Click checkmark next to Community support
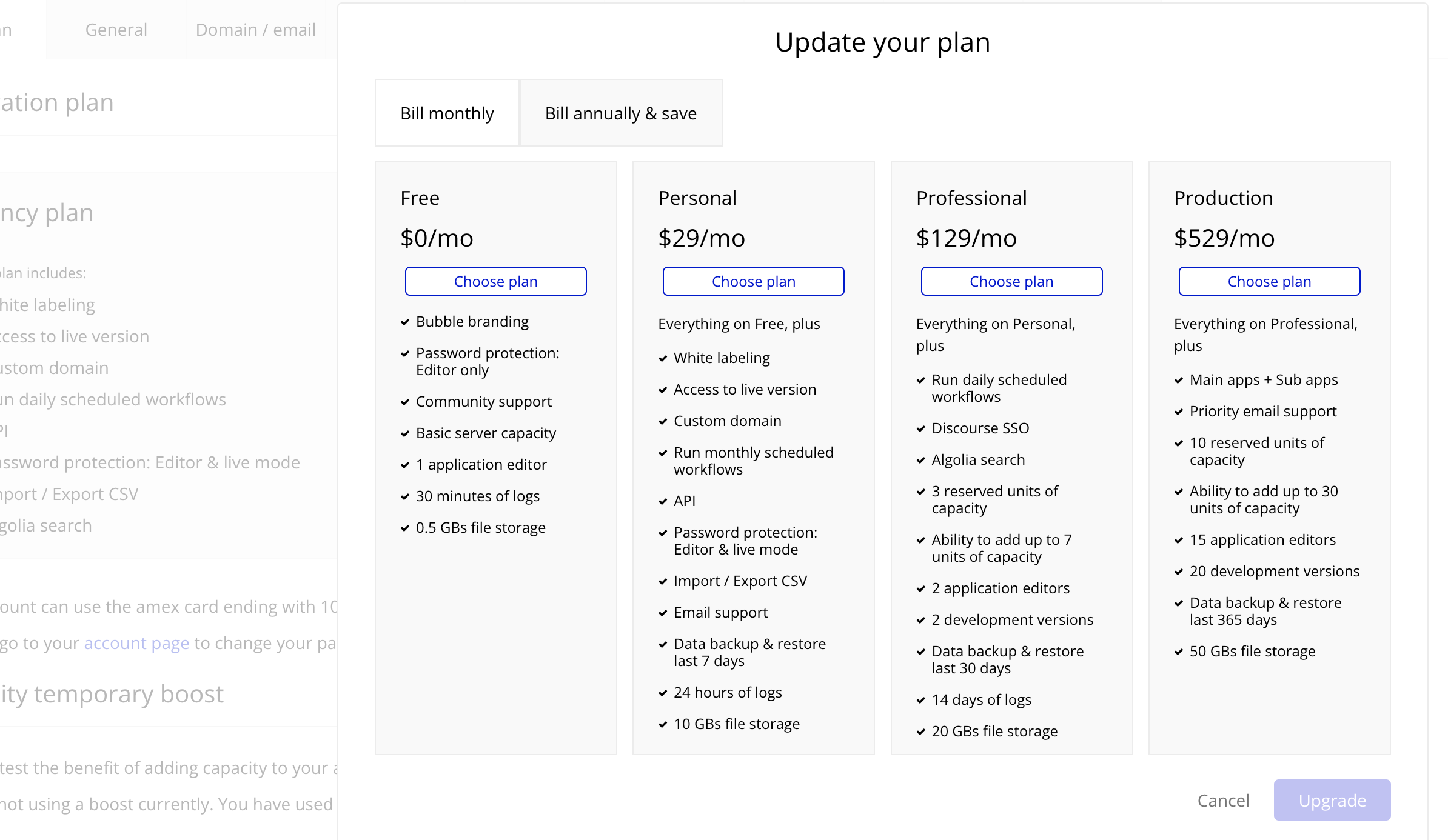The height and width of the screenshot is (840, 1448). pos(405,402)
